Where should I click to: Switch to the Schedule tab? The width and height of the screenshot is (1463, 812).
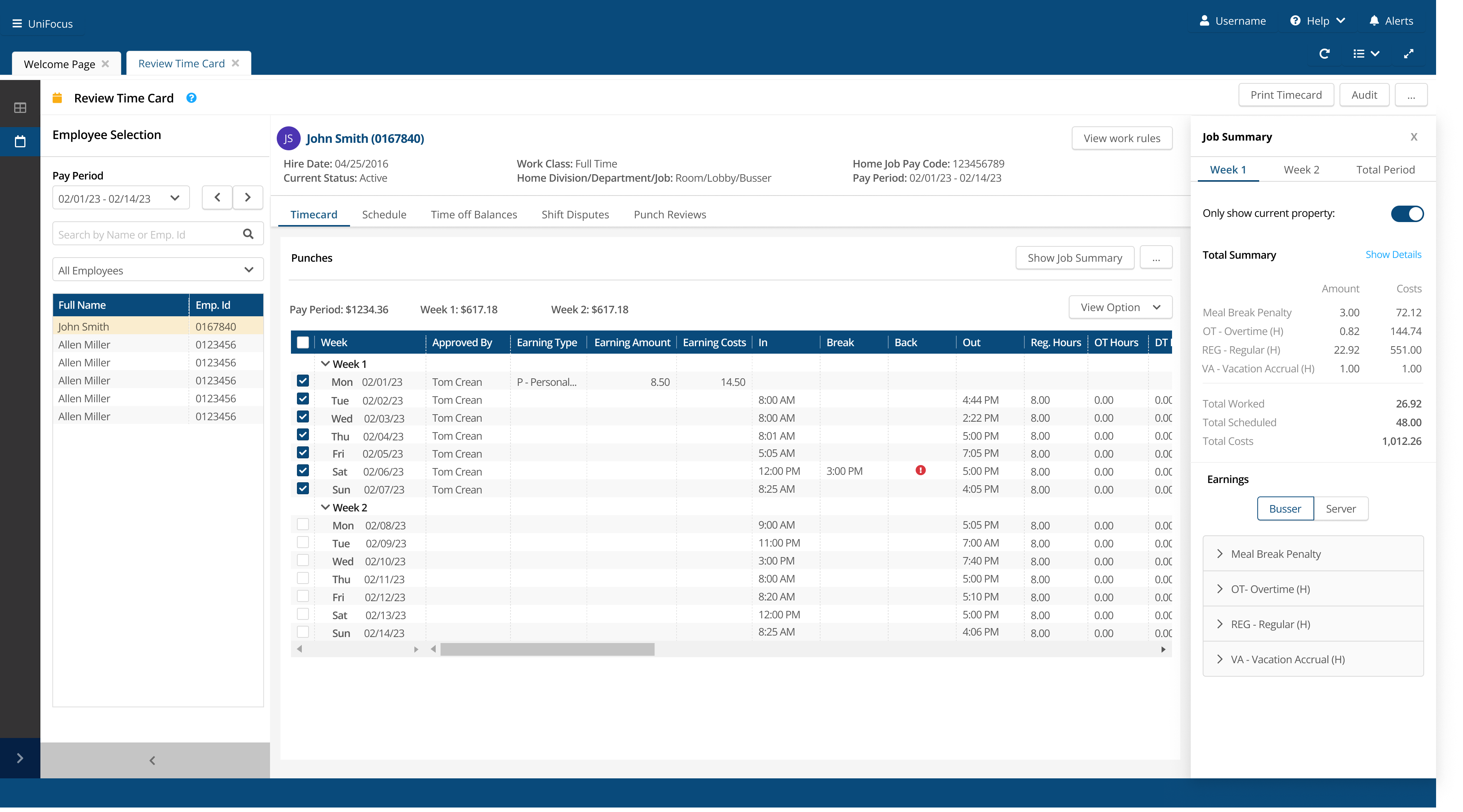[x=384, y=215]
